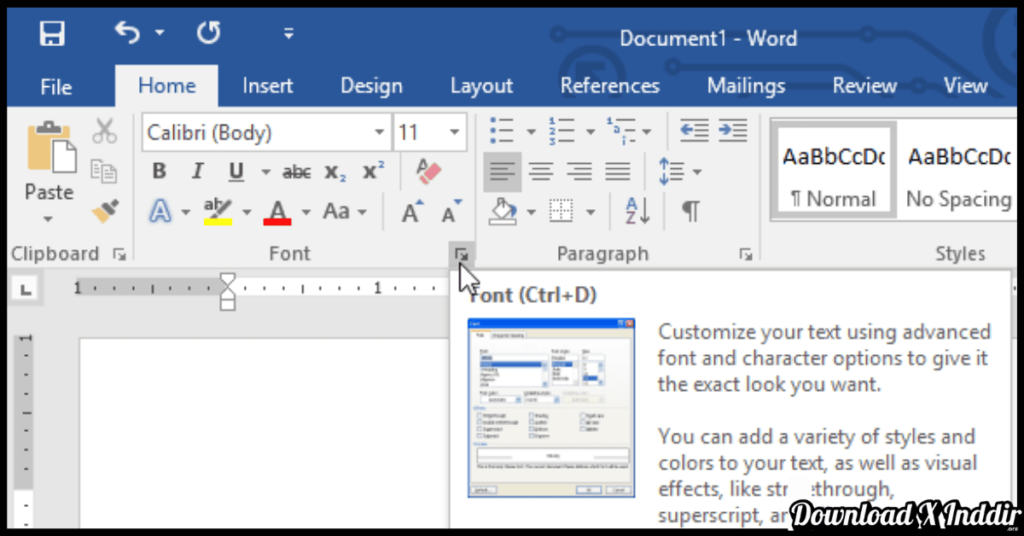The height and width of the screenshot is (536, 1024).
Task: Toggle Strikethrough formatting
Action: pyautogui.click(x=296, y=172)
